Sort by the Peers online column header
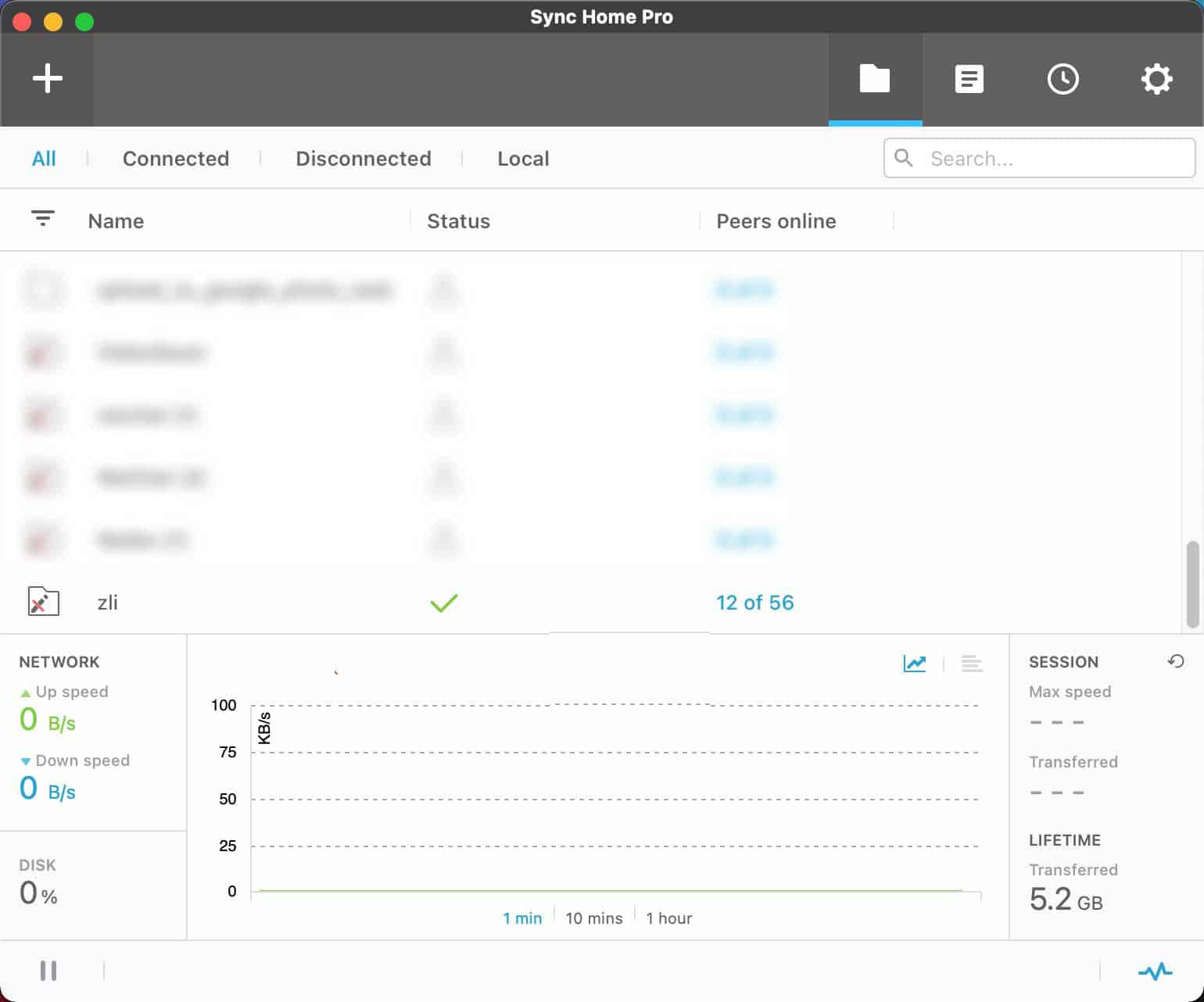 coord(776,221)
